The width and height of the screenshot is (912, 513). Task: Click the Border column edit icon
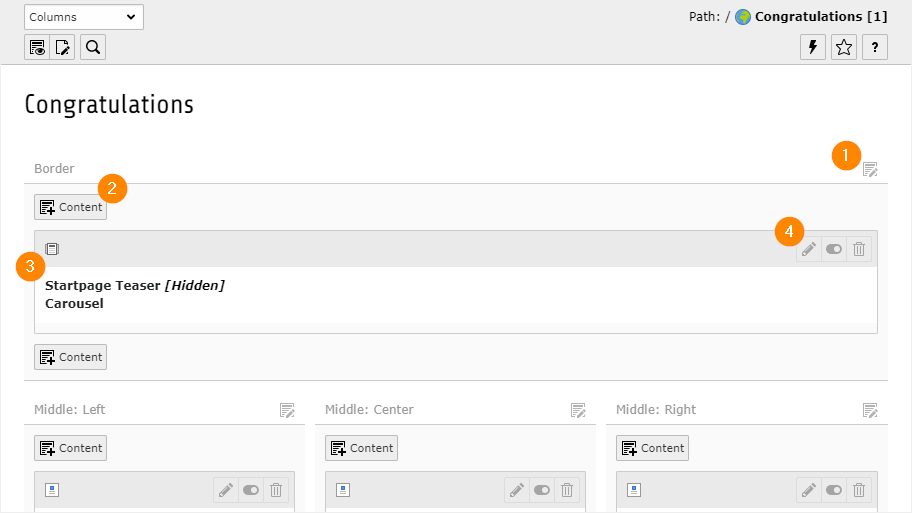tap(871, 169)
